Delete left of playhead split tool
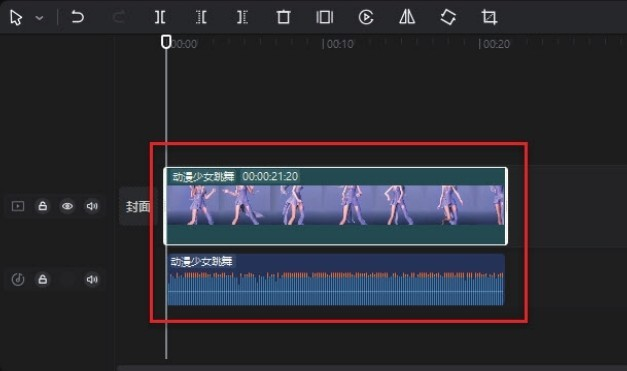Image resolution: width=627 pixels, height=371 pixels. coord(201,17)
